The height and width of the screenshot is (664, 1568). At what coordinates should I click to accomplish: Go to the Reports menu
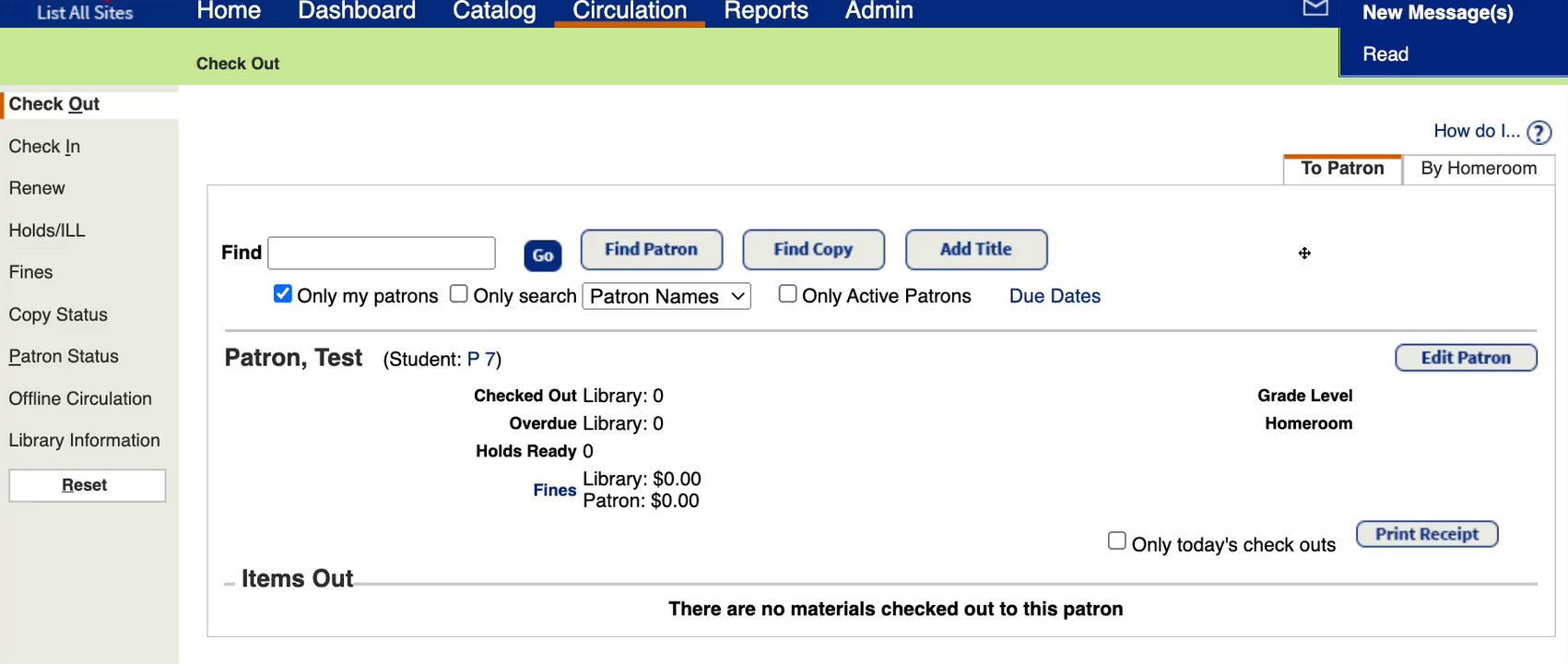click(x=765, y=11)
